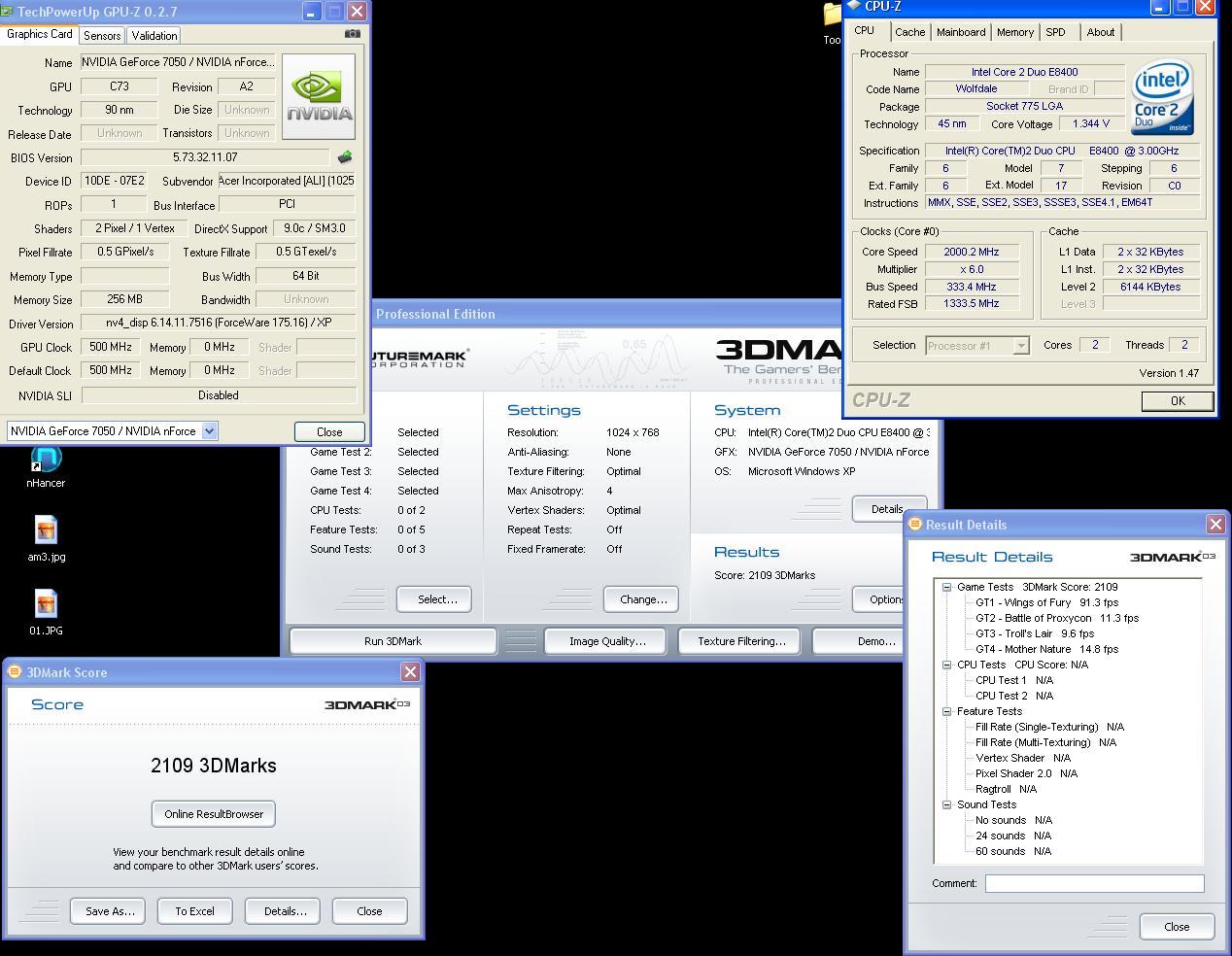
Task: Select GT3 - Troll's Lair row
Action: (1035, 633)
